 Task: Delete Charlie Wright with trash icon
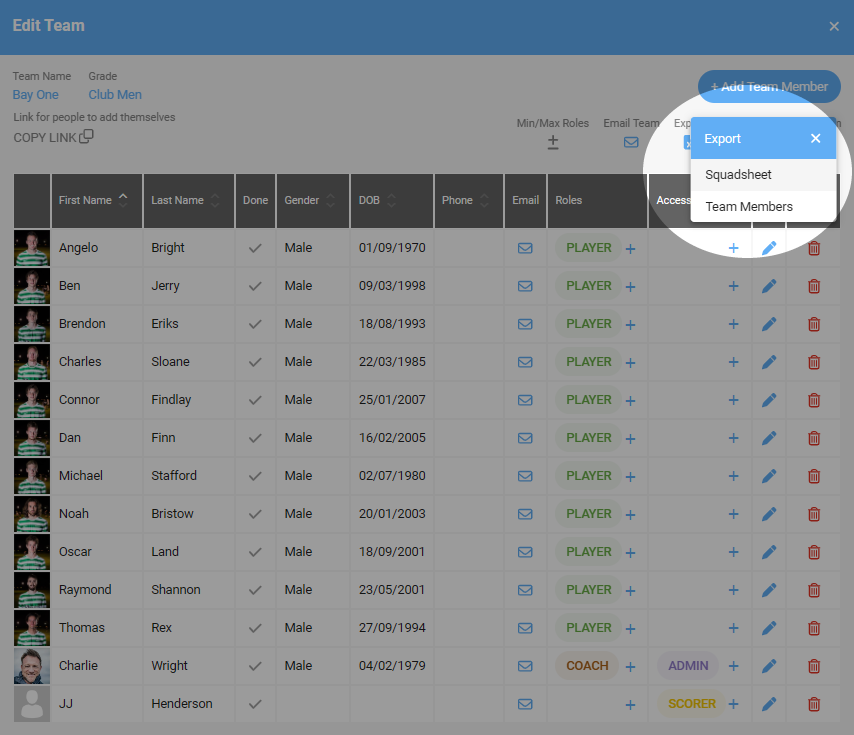pyautogui.click(x=814, y=666)
